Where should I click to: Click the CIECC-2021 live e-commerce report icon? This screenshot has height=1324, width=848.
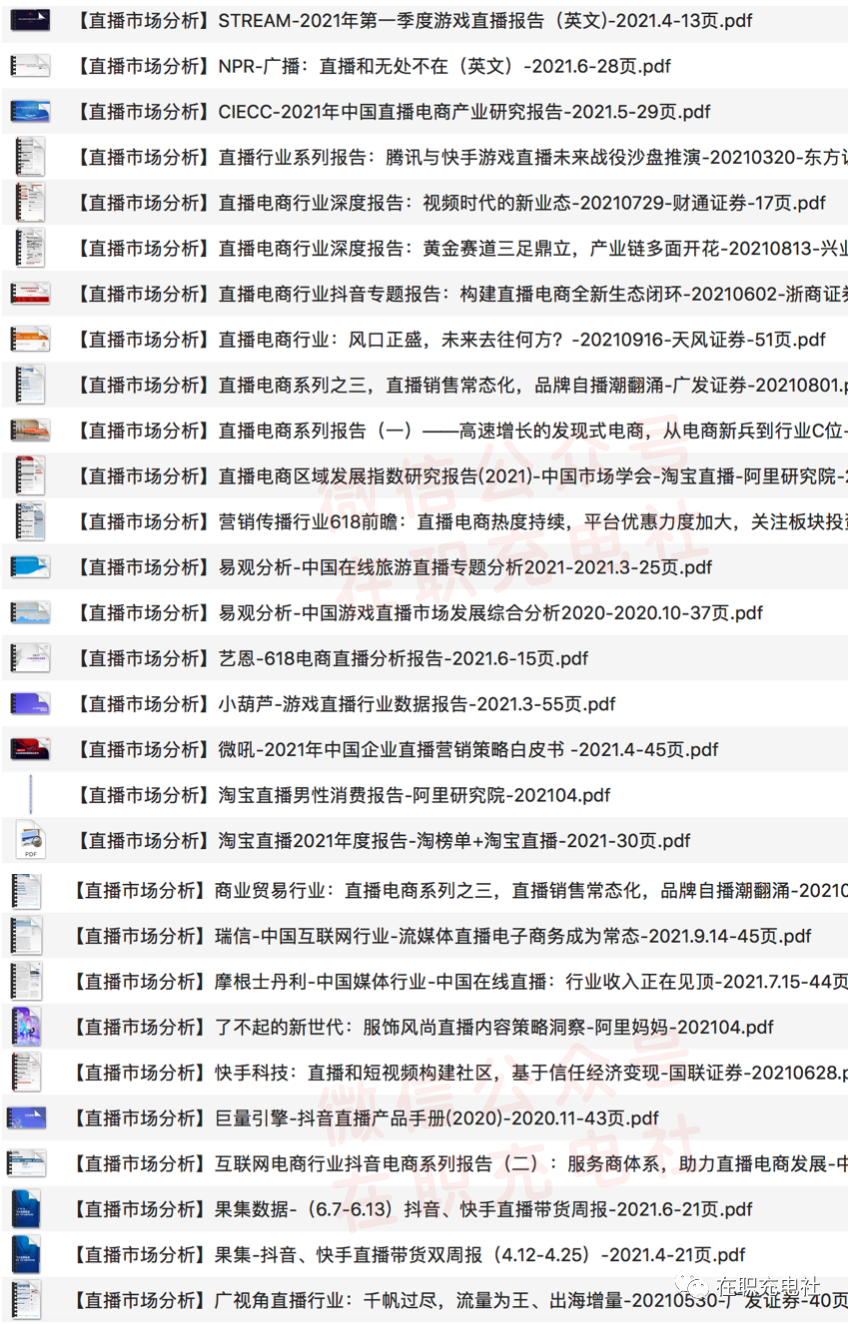coord(30,111)
